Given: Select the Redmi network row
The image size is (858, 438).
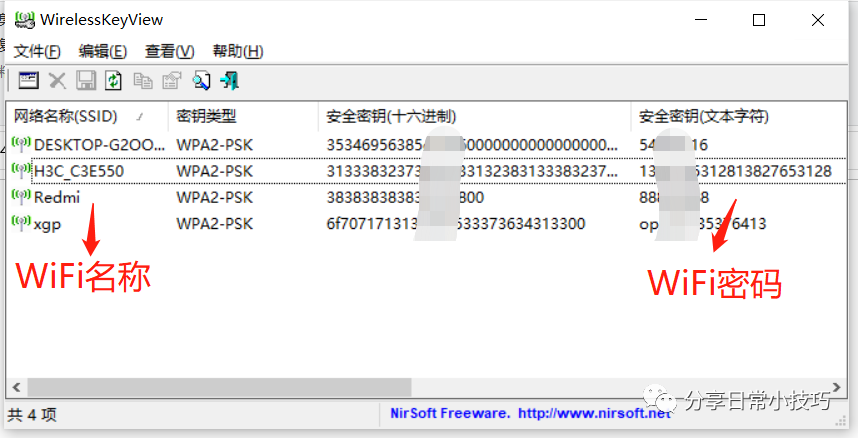Looking at the screenshot, I should point(427,197).
